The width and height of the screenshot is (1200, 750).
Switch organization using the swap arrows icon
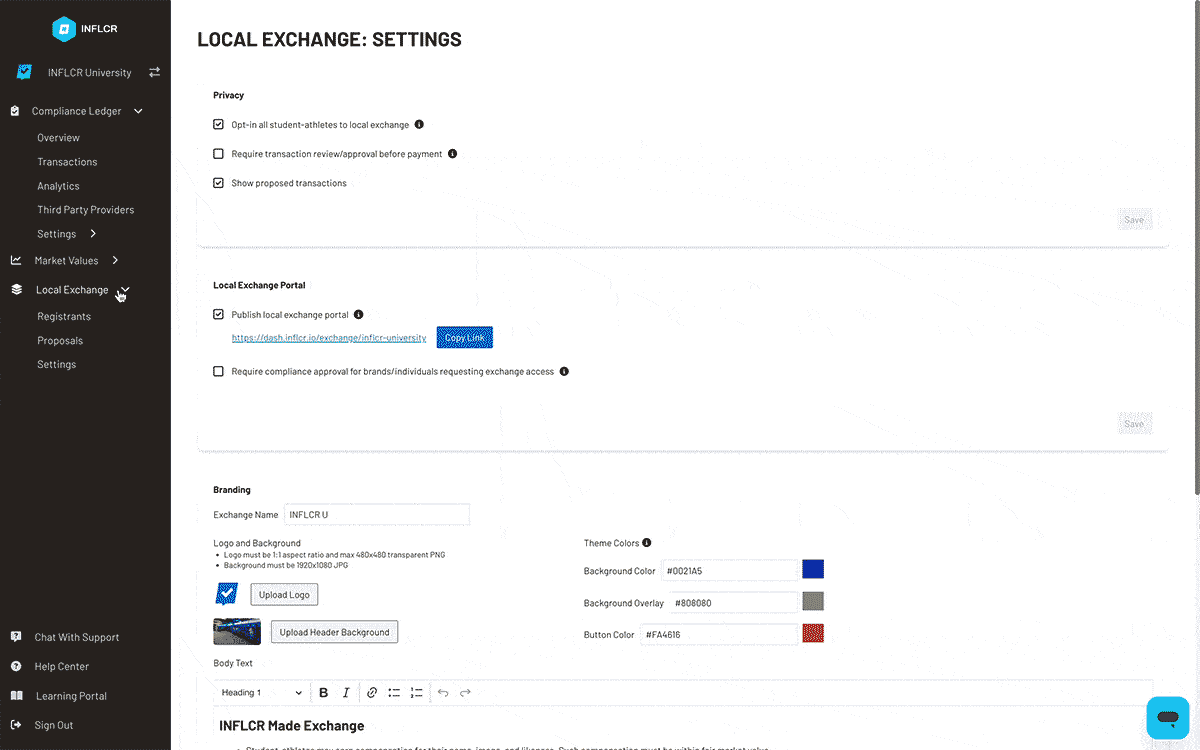[x=154, y=72]
